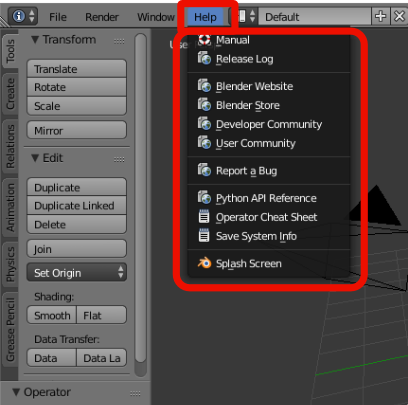Viewport: 408px width, 405px height.
Task: Click the Release Log web icon
Action: pyautogui.click(x=204, y=59)
